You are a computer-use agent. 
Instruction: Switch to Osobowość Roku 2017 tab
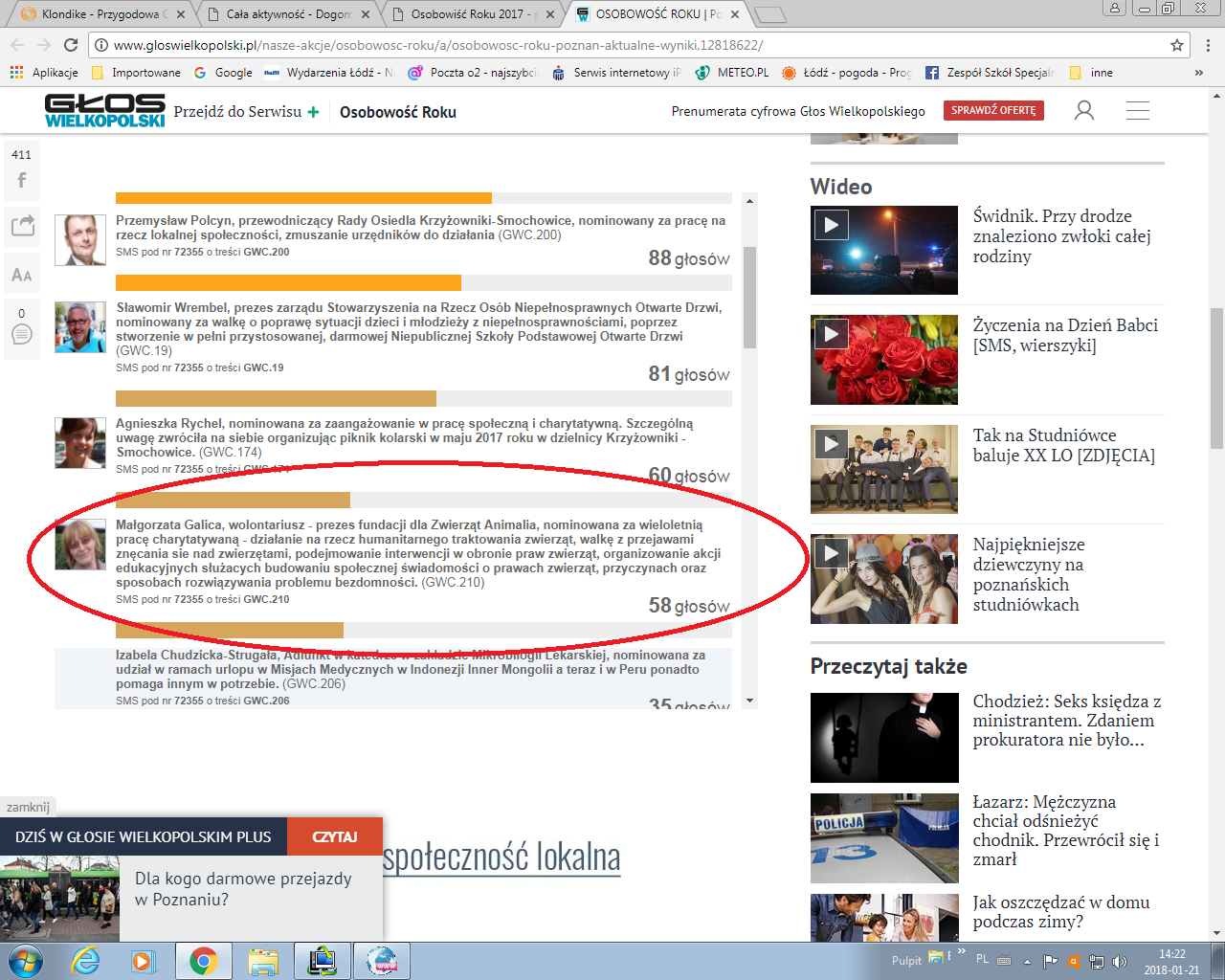(469, 14)
